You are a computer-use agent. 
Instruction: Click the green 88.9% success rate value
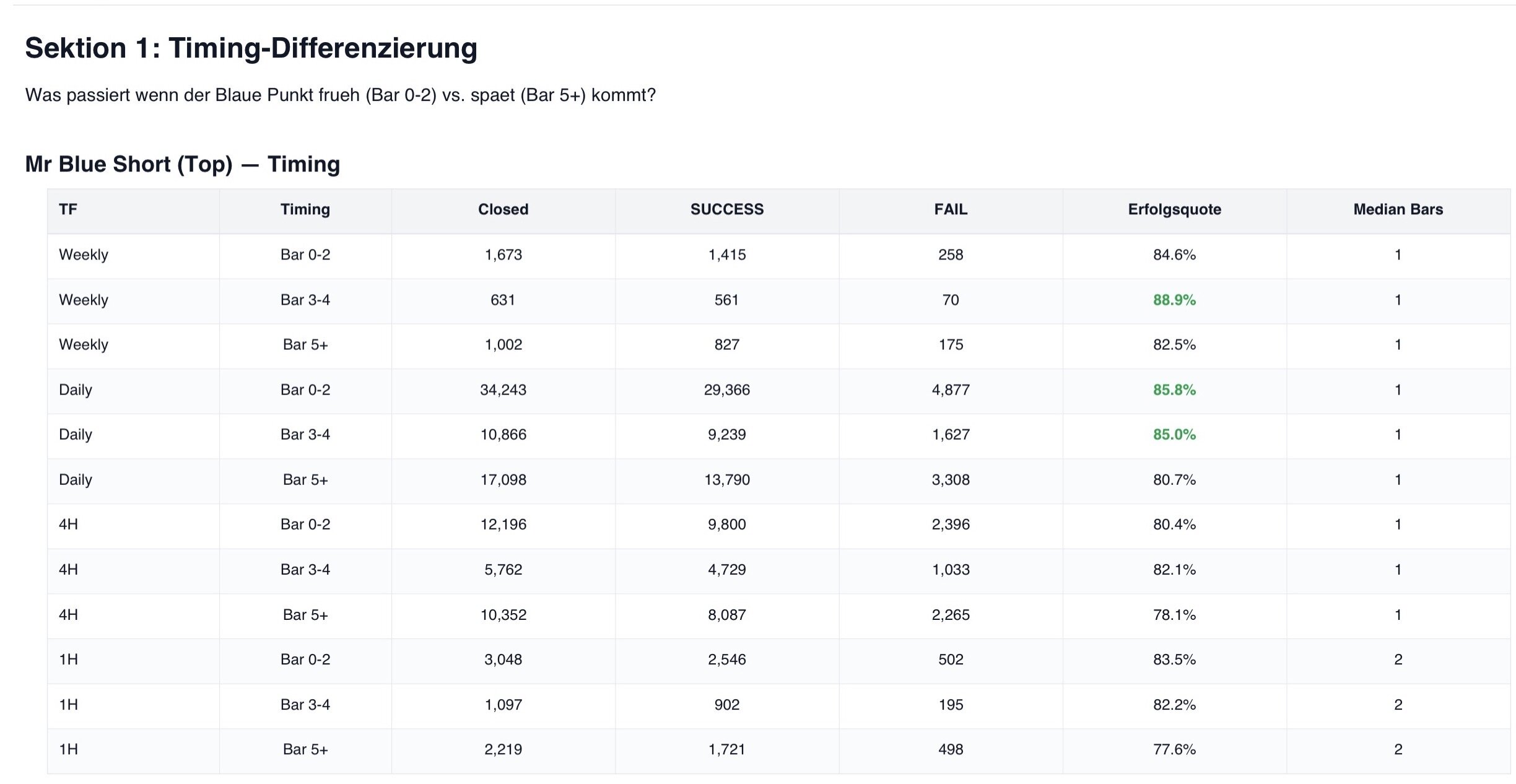(1174, 300)
